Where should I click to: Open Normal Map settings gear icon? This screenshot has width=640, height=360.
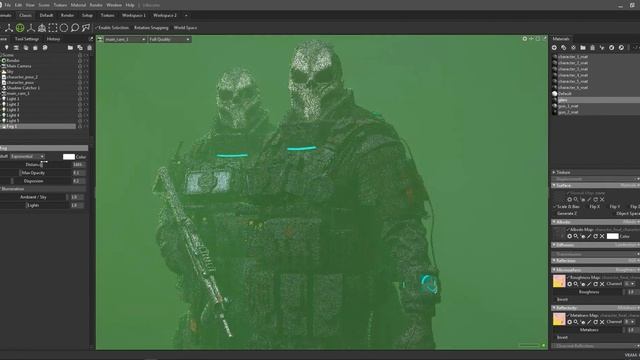point(569,200)
